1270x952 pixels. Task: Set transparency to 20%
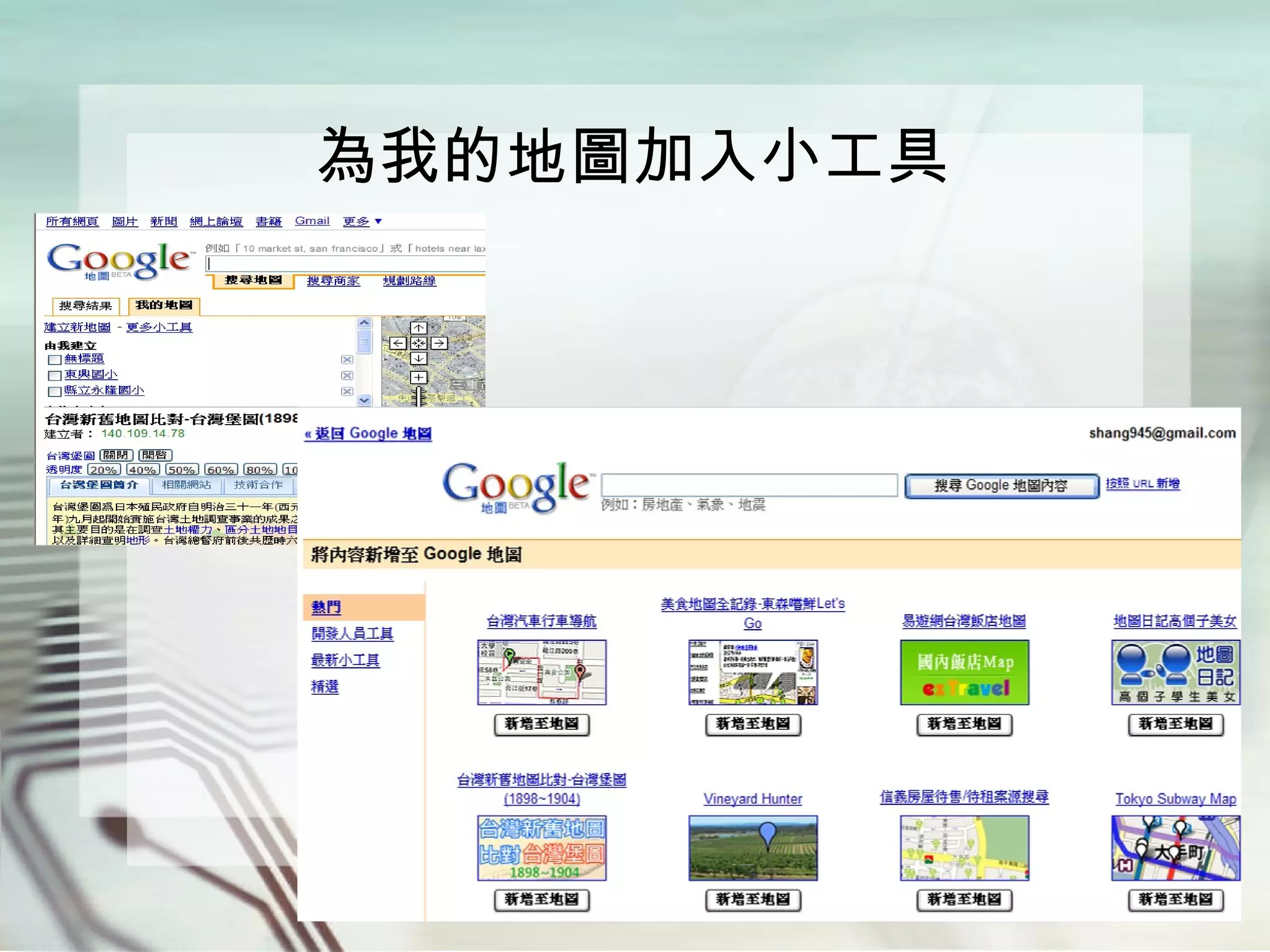pyautogui.click(x=104, y=470)
